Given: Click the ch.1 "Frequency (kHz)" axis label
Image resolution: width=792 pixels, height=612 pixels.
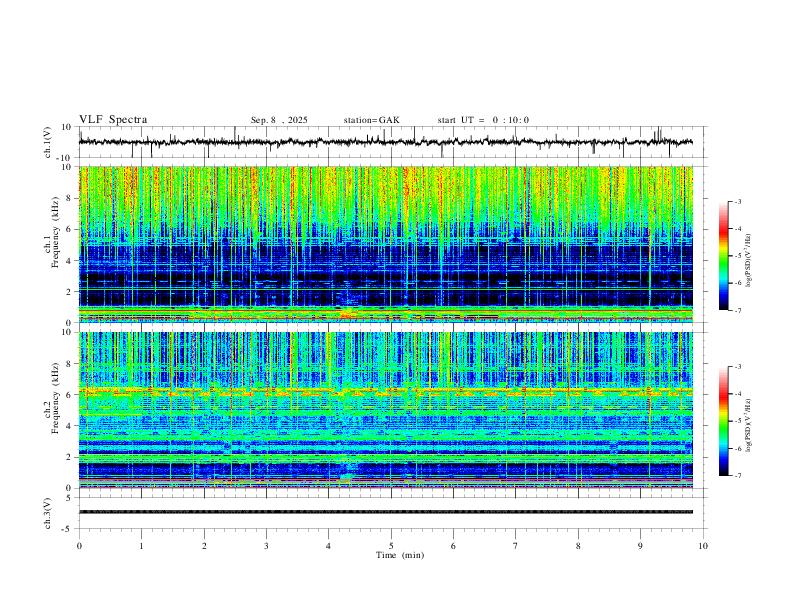Looking at the screenshot, I should [x=55, y=233].
